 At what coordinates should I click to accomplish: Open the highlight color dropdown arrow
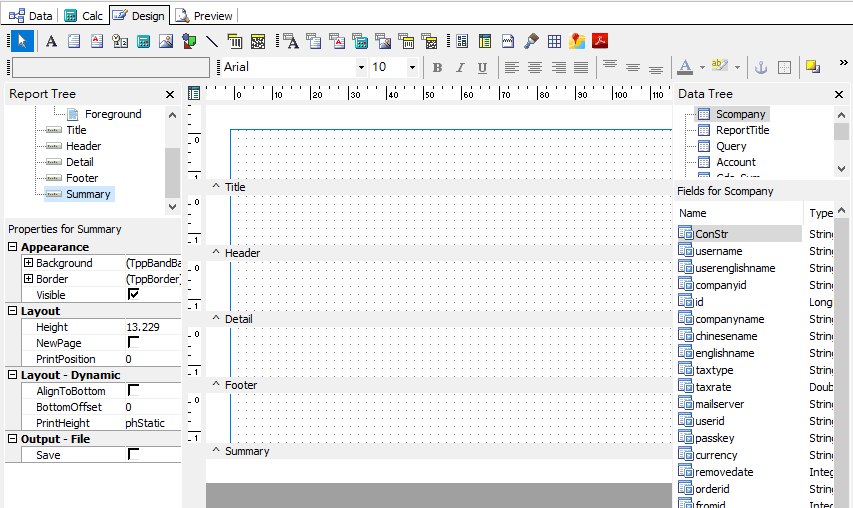737,67
